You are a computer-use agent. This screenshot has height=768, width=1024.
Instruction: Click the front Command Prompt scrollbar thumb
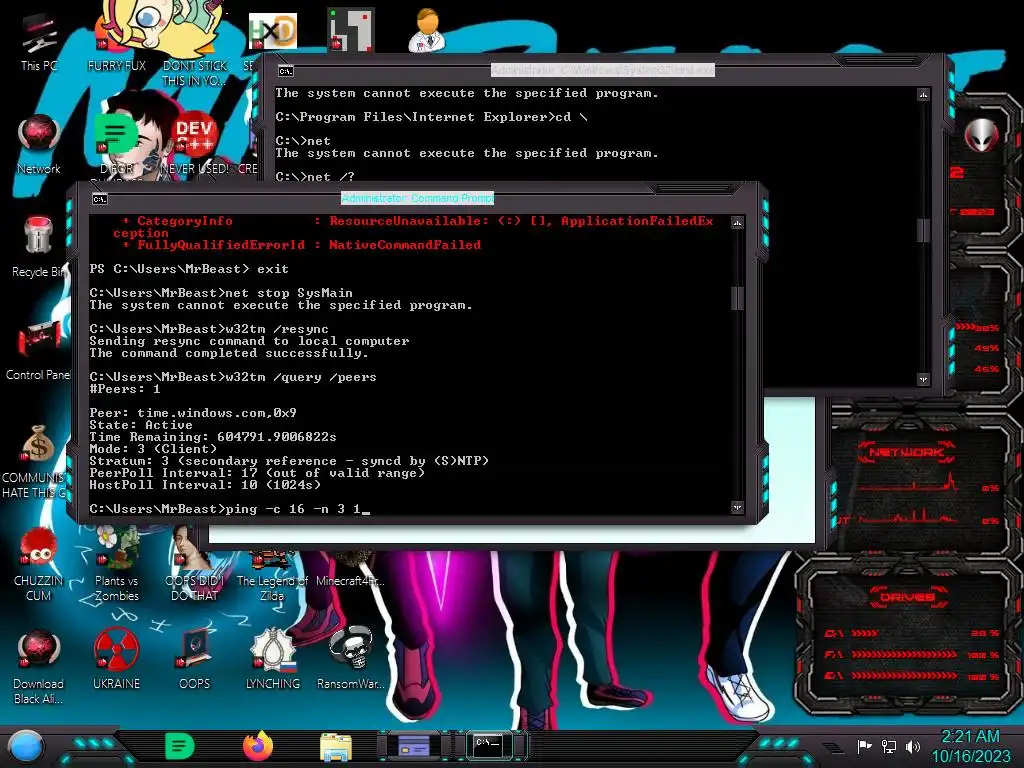(x=737, y=298)
